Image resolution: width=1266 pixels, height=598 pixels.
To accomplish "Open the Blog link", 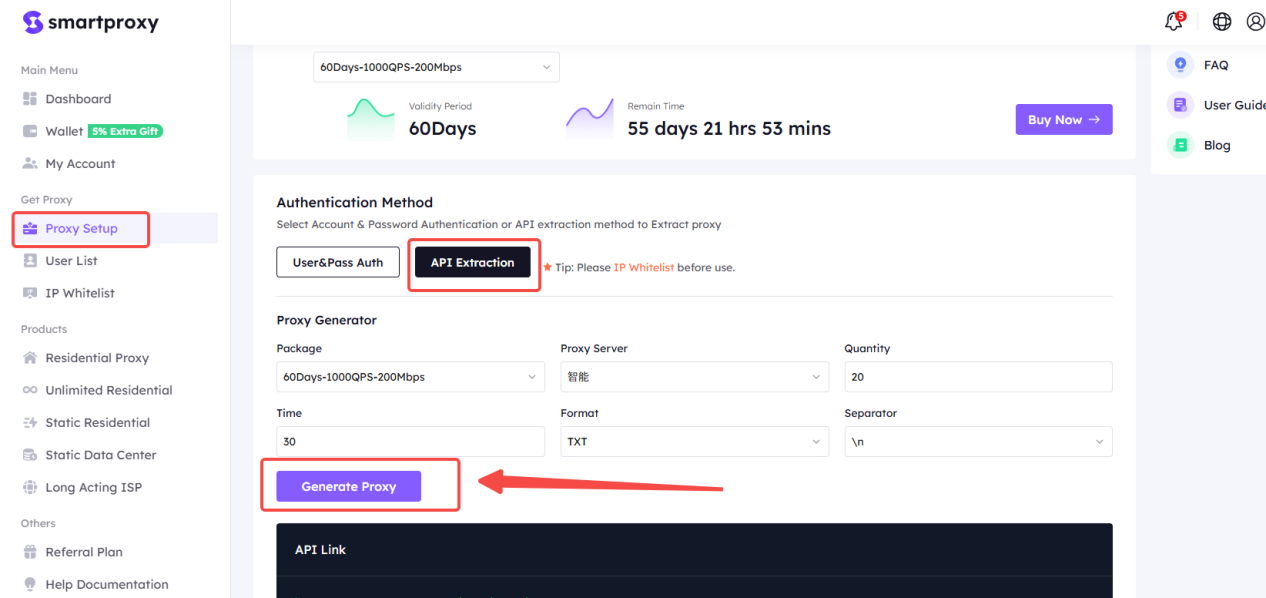I will pos(1217,145).
